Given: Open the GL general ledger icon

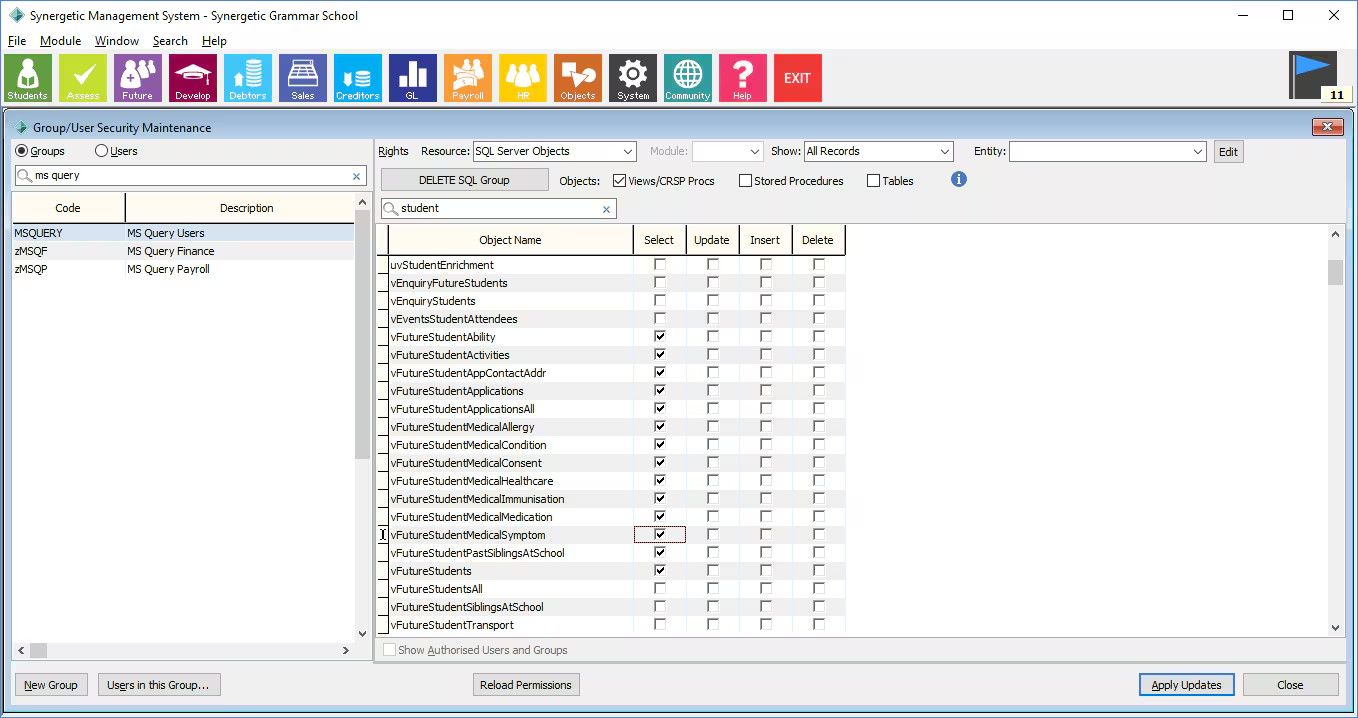Looking at the screenshot, I should (x=413, y=78).
